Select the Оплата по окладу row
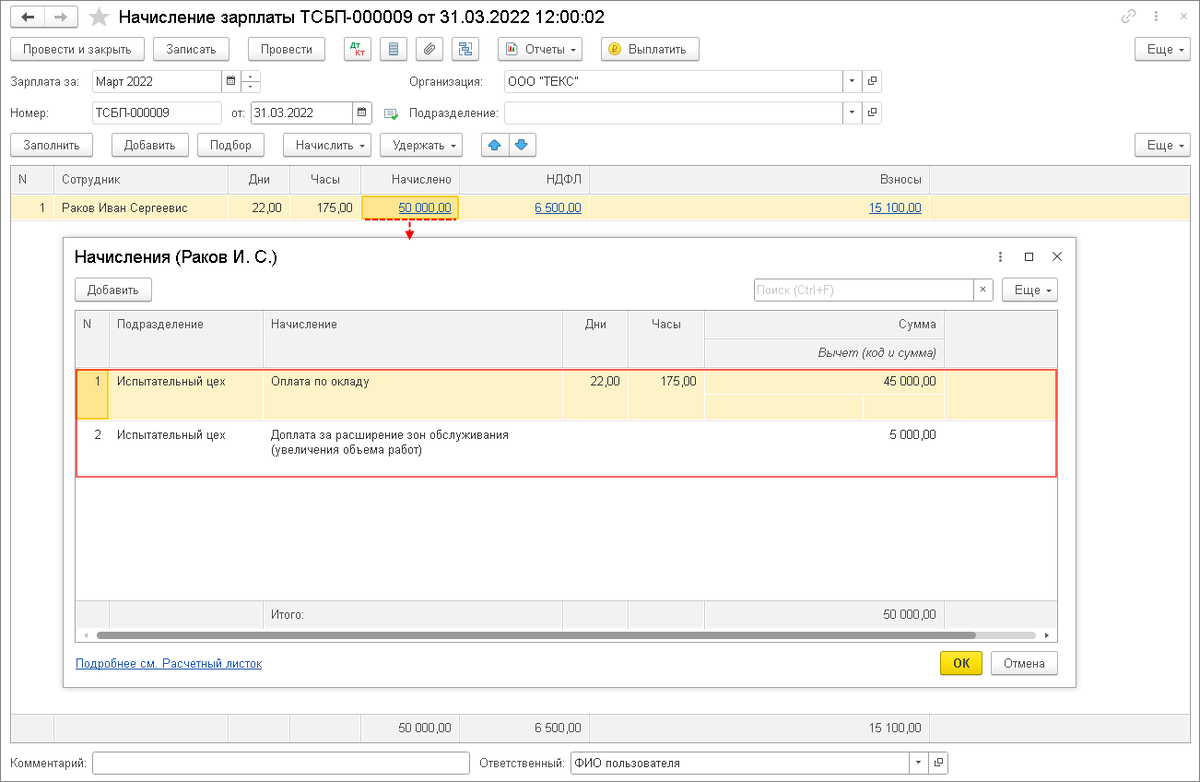1200x782 pixels. pyautogui.click(x=566, y=395)
